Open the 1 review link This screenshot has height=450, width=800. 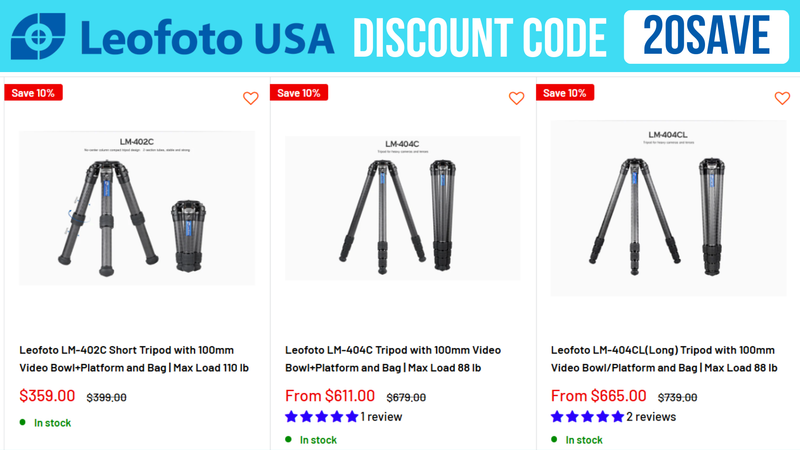[x=381, y=417]
